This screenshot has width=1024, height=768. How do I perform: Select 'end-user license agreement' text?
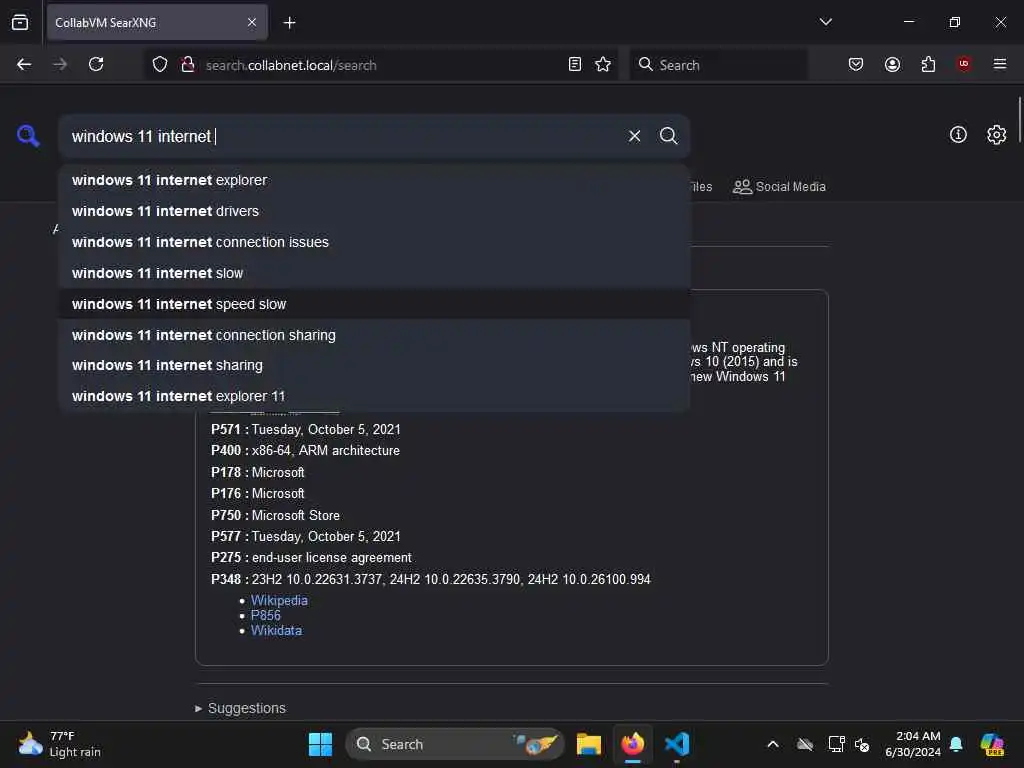pos(332,558)
